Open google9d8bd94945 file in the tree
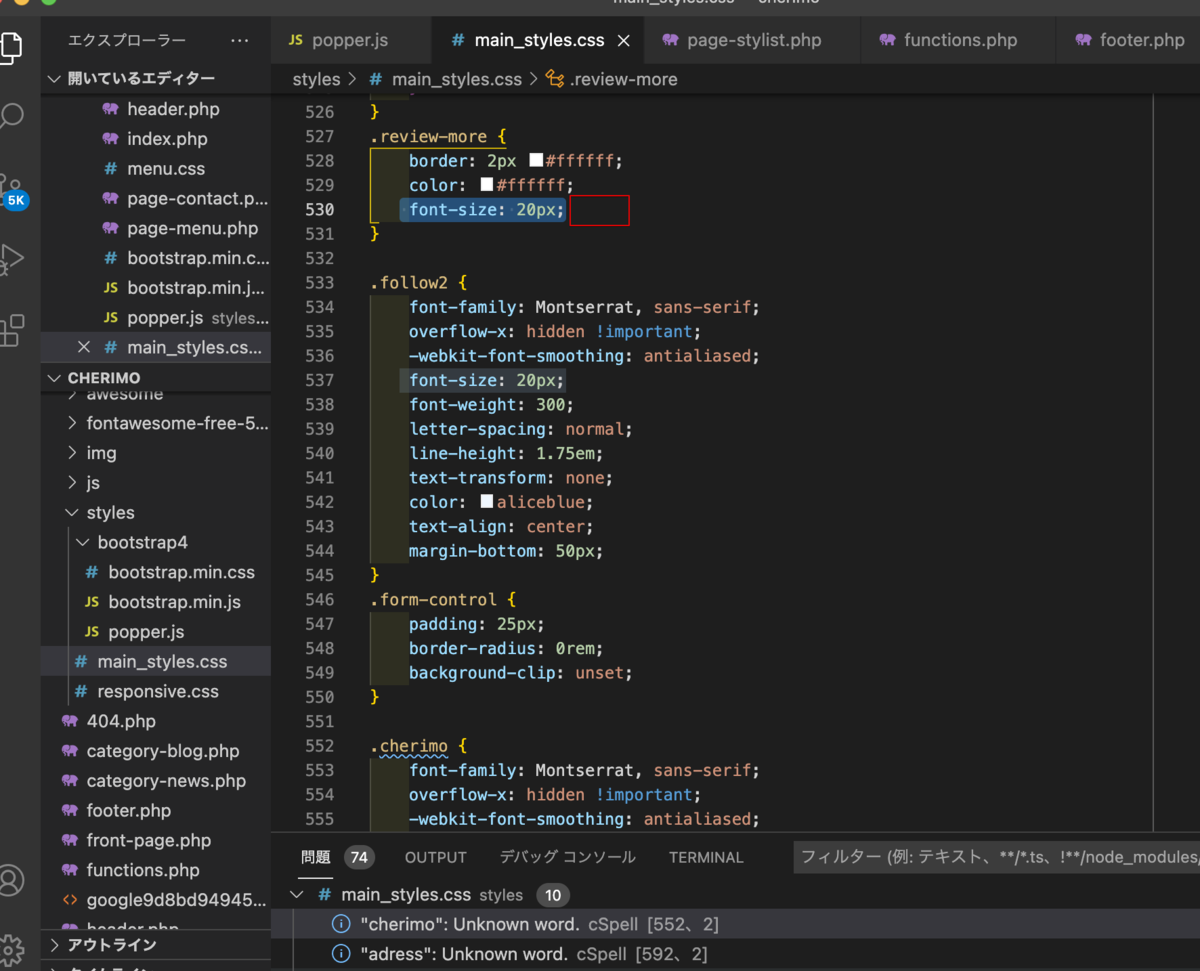Image resolution: width=1200 pixels, height=971 pixels. [176, 900]
